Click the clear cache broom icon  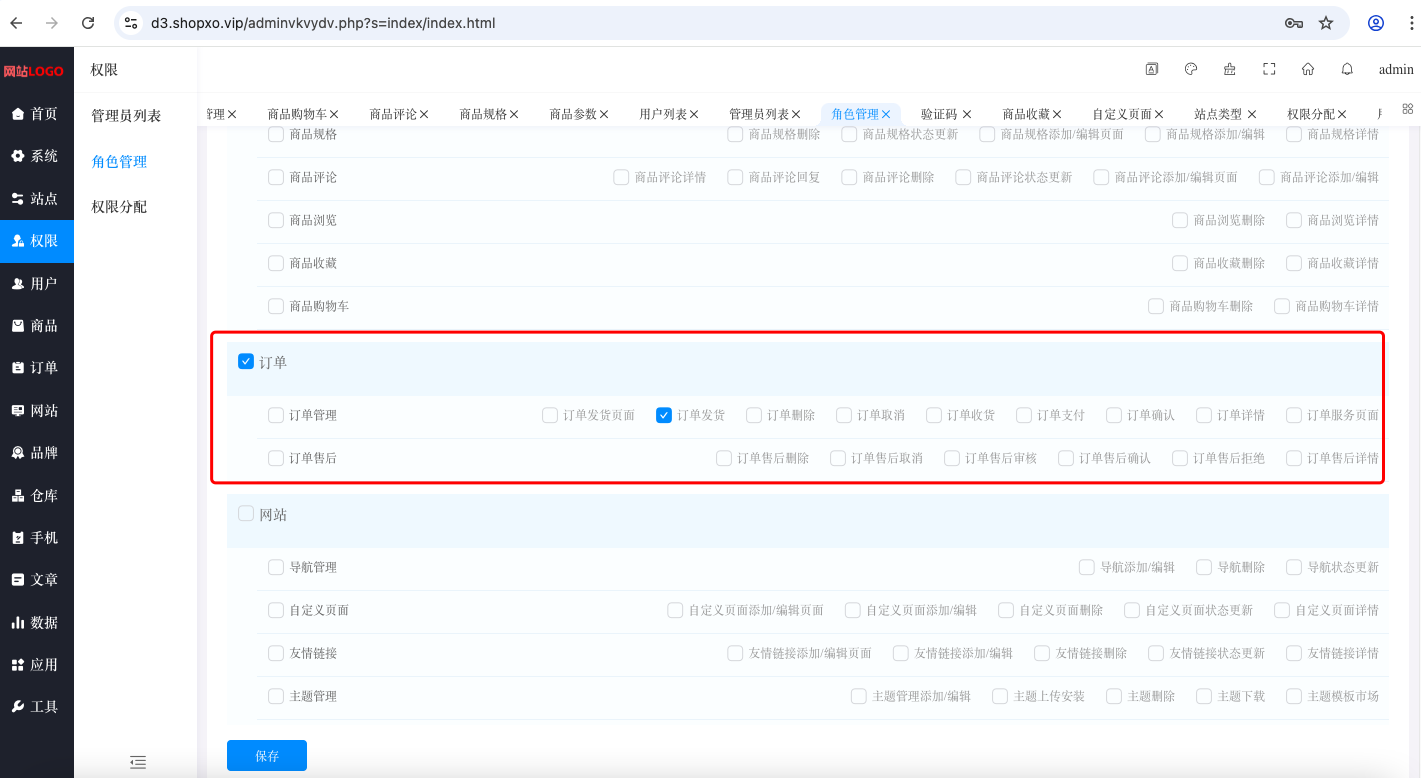tap(1230, 69)
